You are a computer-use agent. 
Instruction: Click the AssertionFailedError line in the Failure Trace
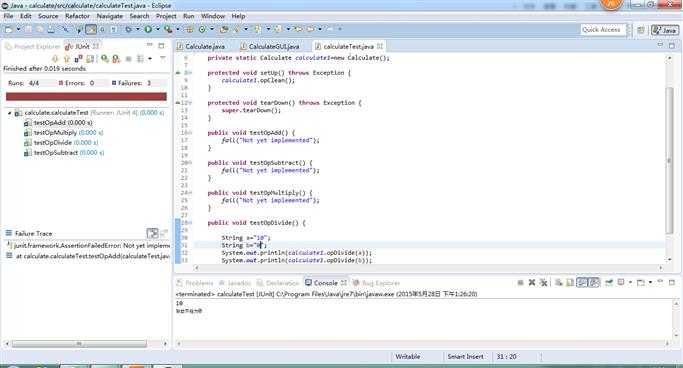point(87,246)
